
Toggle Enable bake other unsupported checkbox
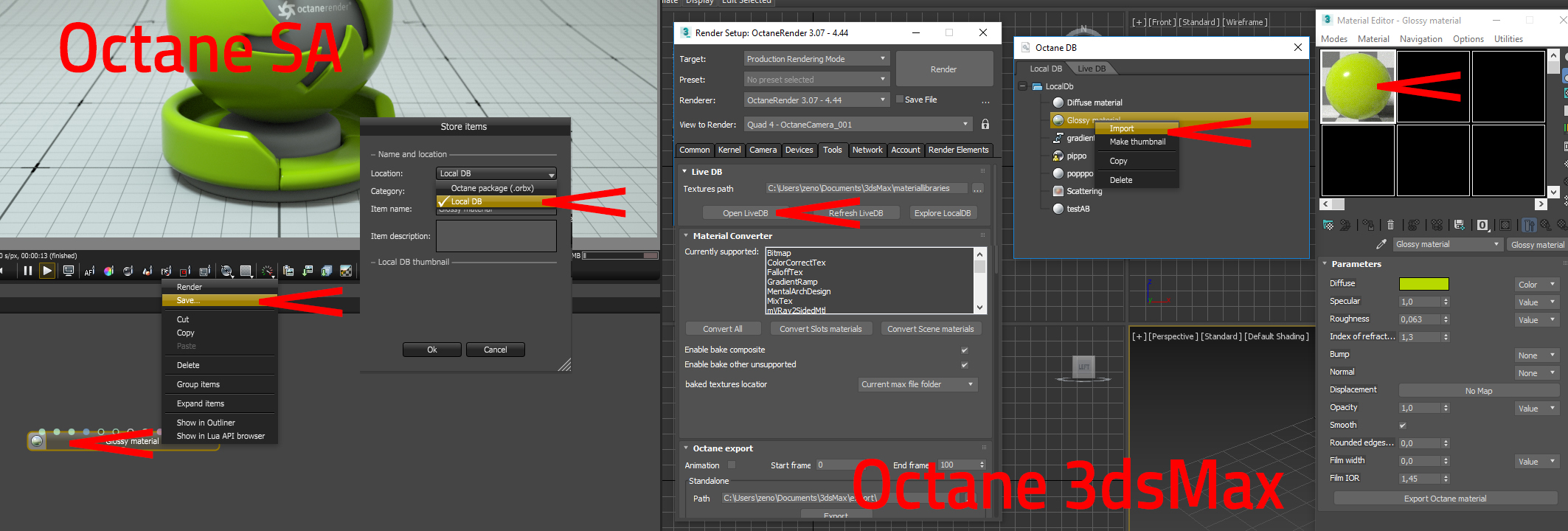coord(965,365)
